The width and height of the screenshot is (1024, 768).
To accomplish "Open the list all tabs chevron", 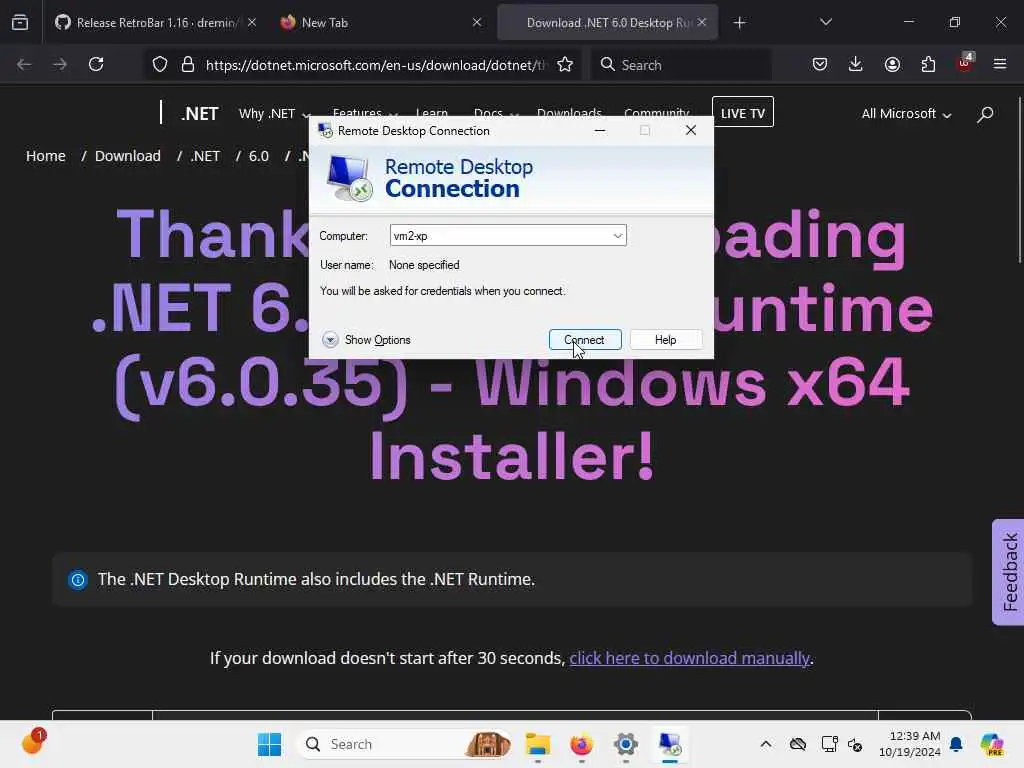I will click(825, 23).
